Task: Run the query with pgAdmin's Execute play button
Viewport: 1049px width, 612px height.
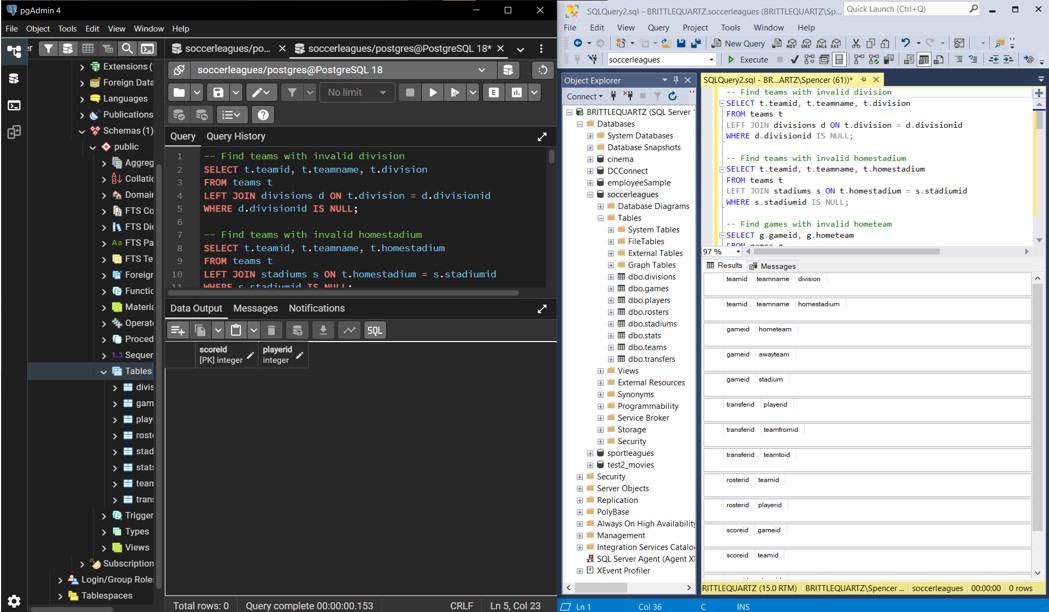Action: [432, 92]
